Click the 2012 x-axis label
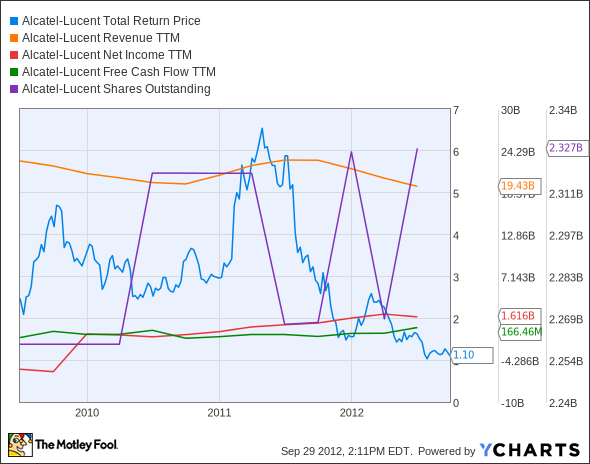The height and width of the screenshot is (464, 590). [x=351, y=413]
